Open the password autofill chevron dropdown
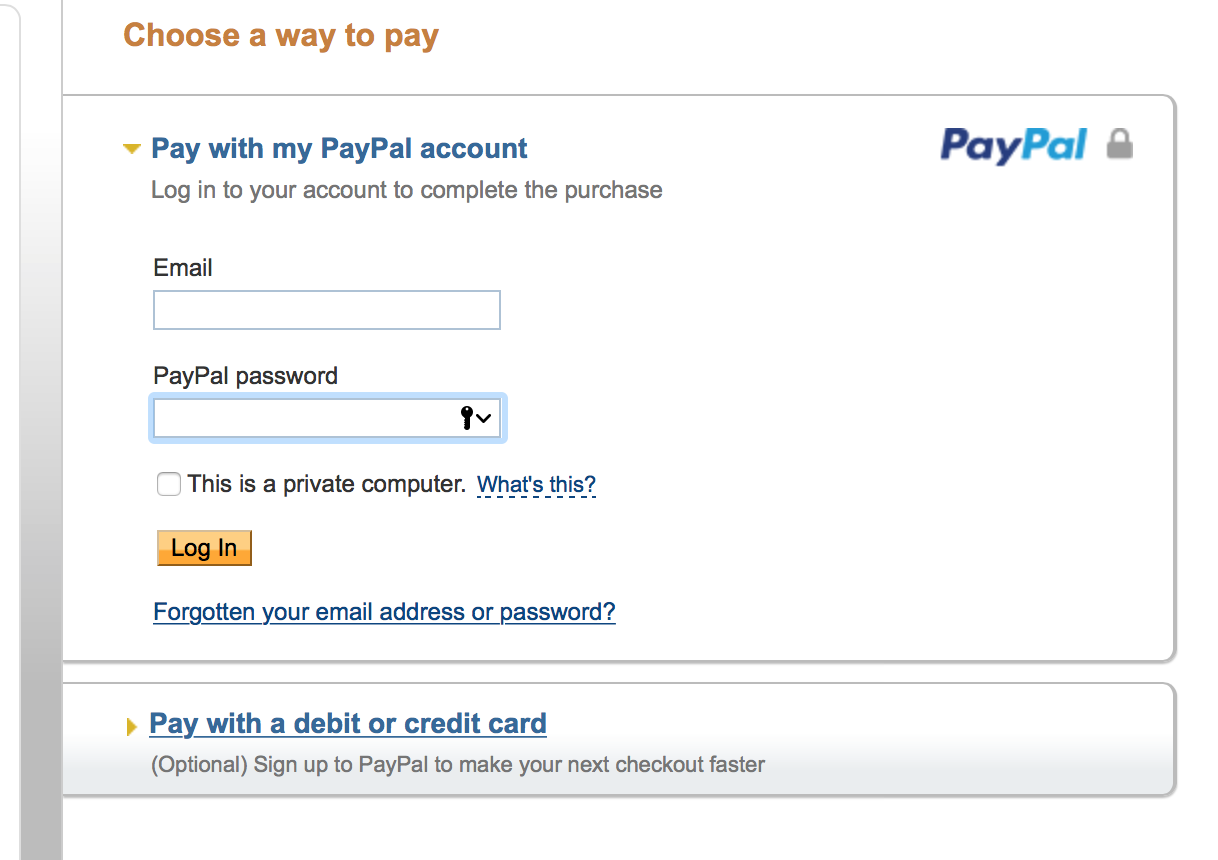 484,418
